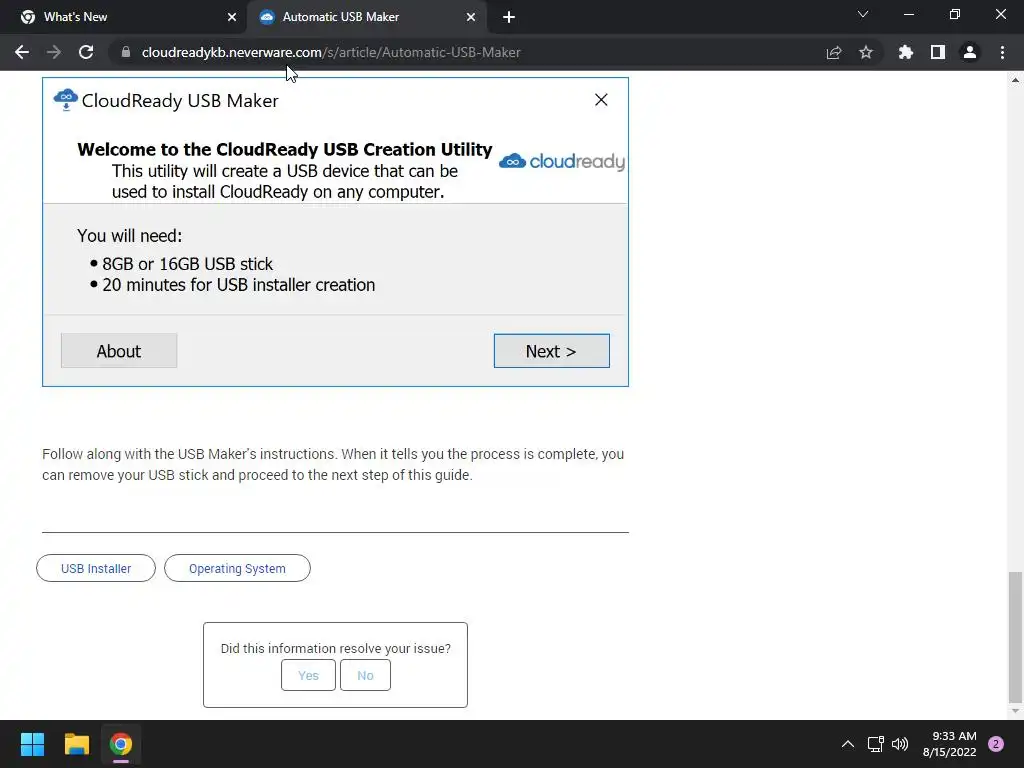Click 'Did this information resolve your issue?' text
Screen dimensions: 1024x768
point(336,648)
